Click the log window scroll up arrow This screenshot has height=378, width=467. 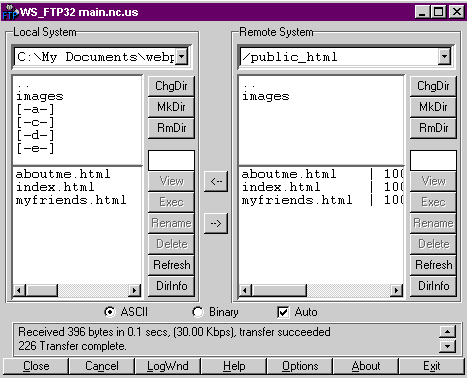pyautogui.click(x=447, y=332)
